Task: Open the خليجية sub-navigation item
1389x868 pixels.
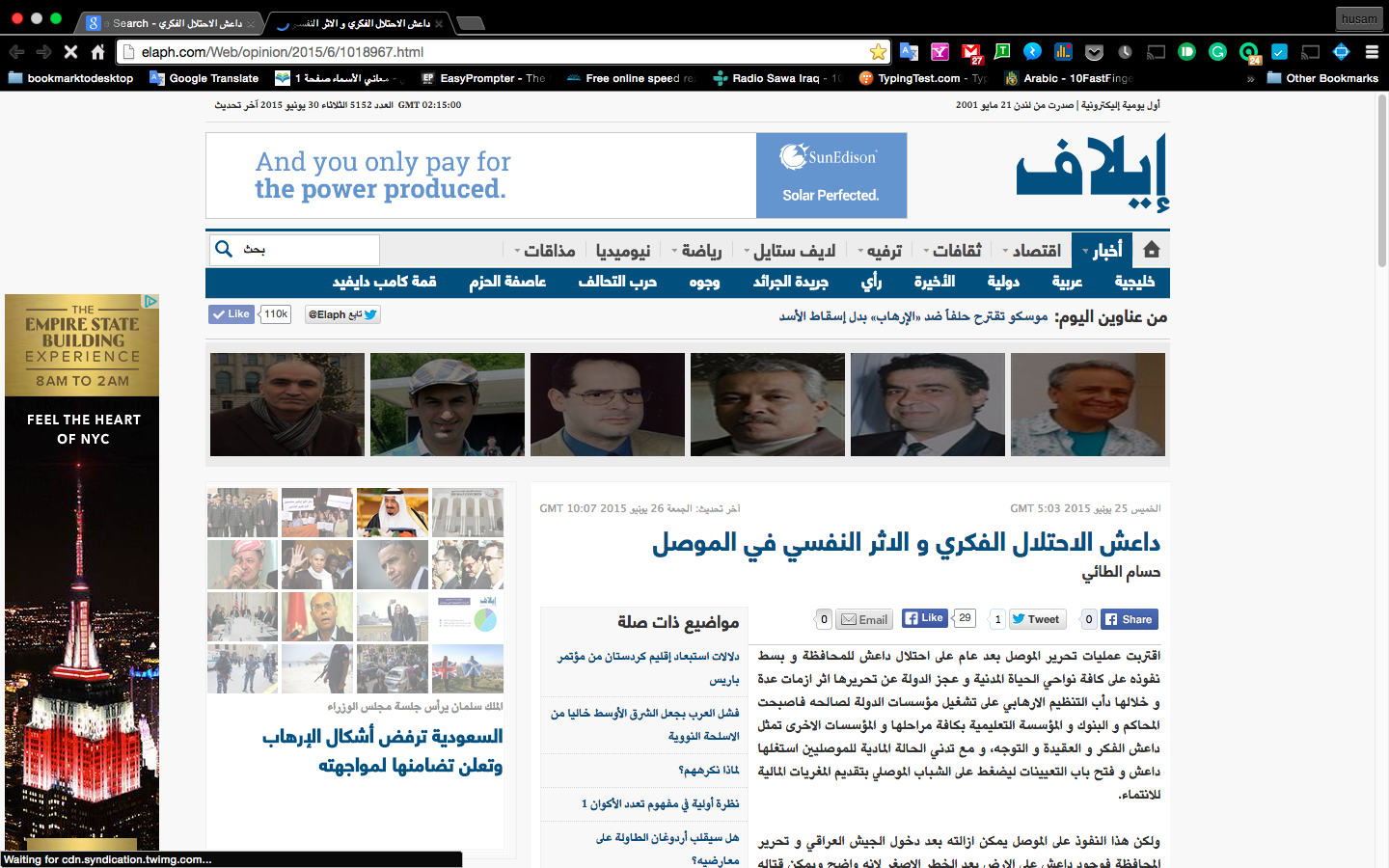Action: [x=1134, y=282]
